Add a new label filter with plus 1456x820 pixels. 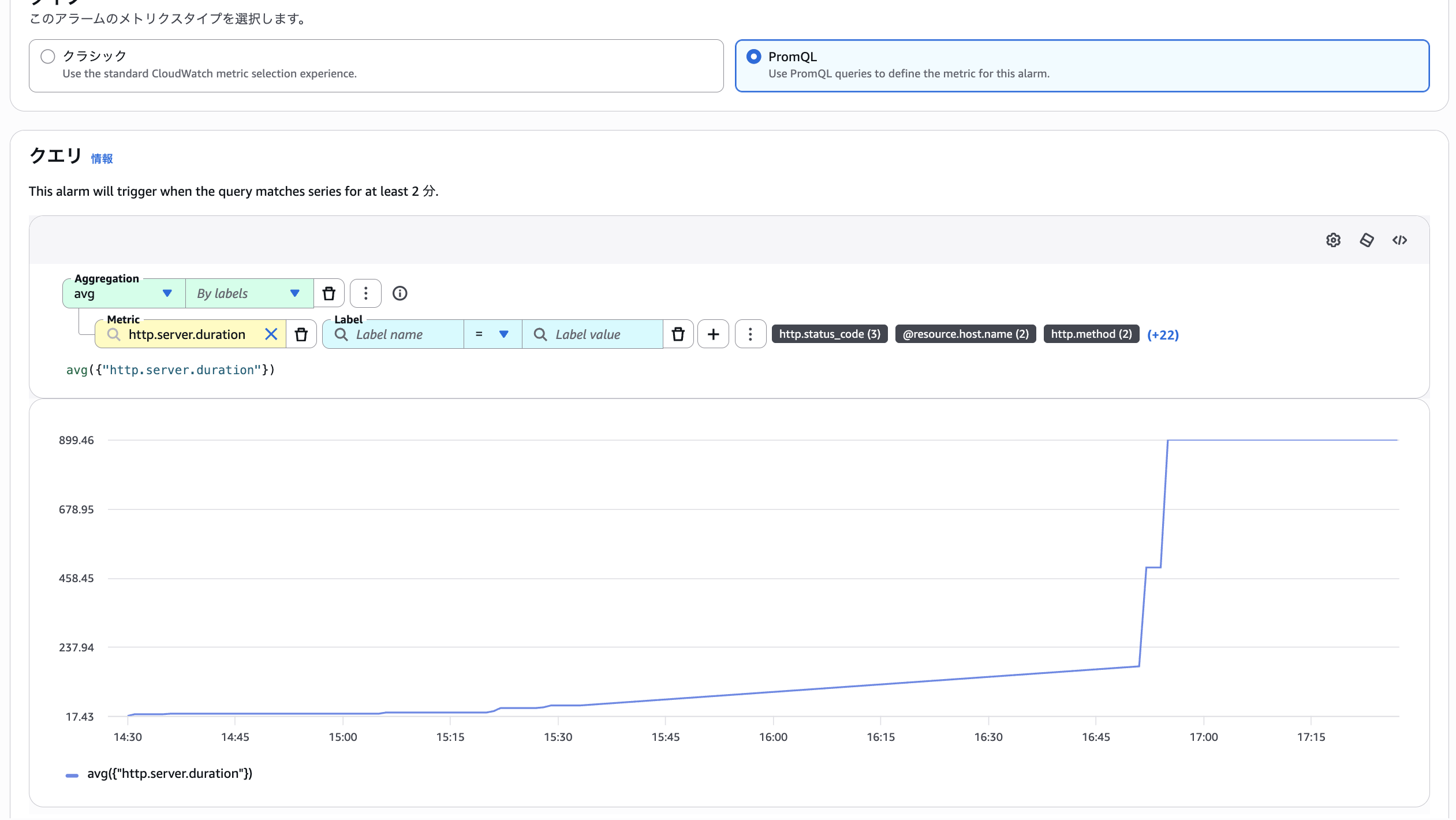[713, 334]
